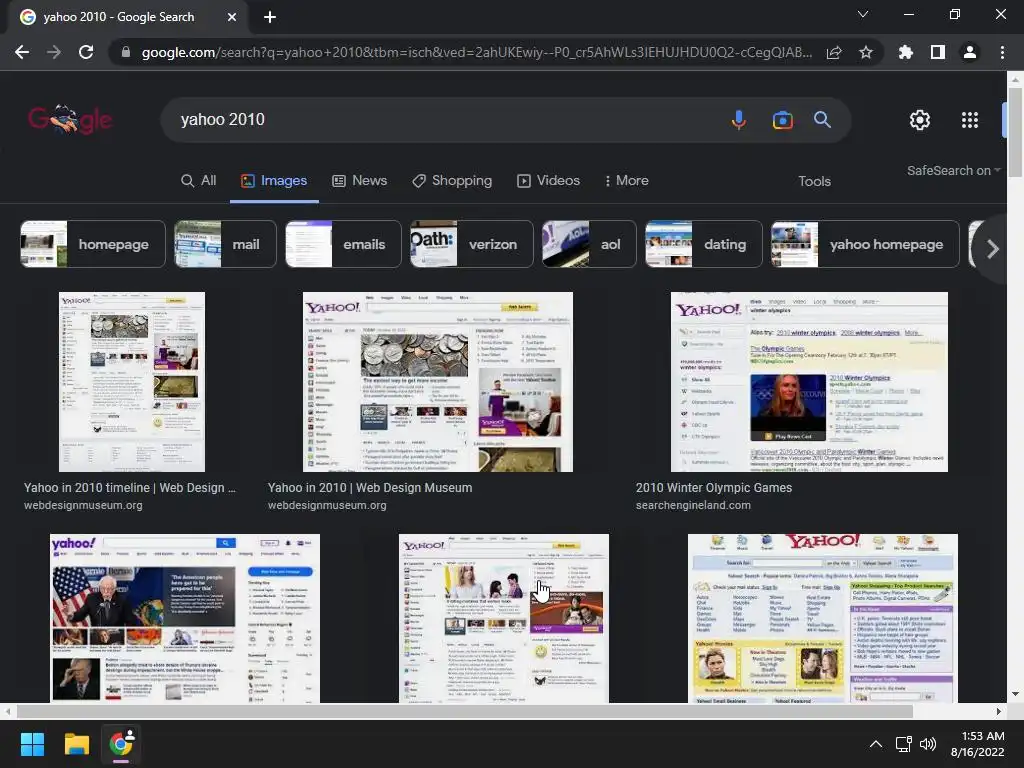Open the Extensions puzzle icon
Image resolution: width=1024 pixels, height=768 pixels.
(x=906, y=52)
